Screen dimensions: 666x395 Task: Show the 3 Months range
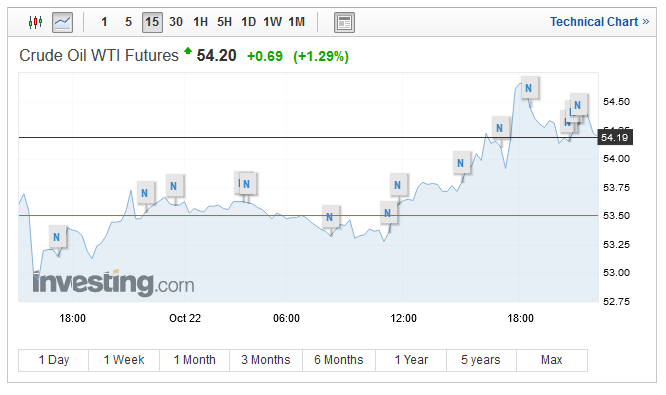266,360
